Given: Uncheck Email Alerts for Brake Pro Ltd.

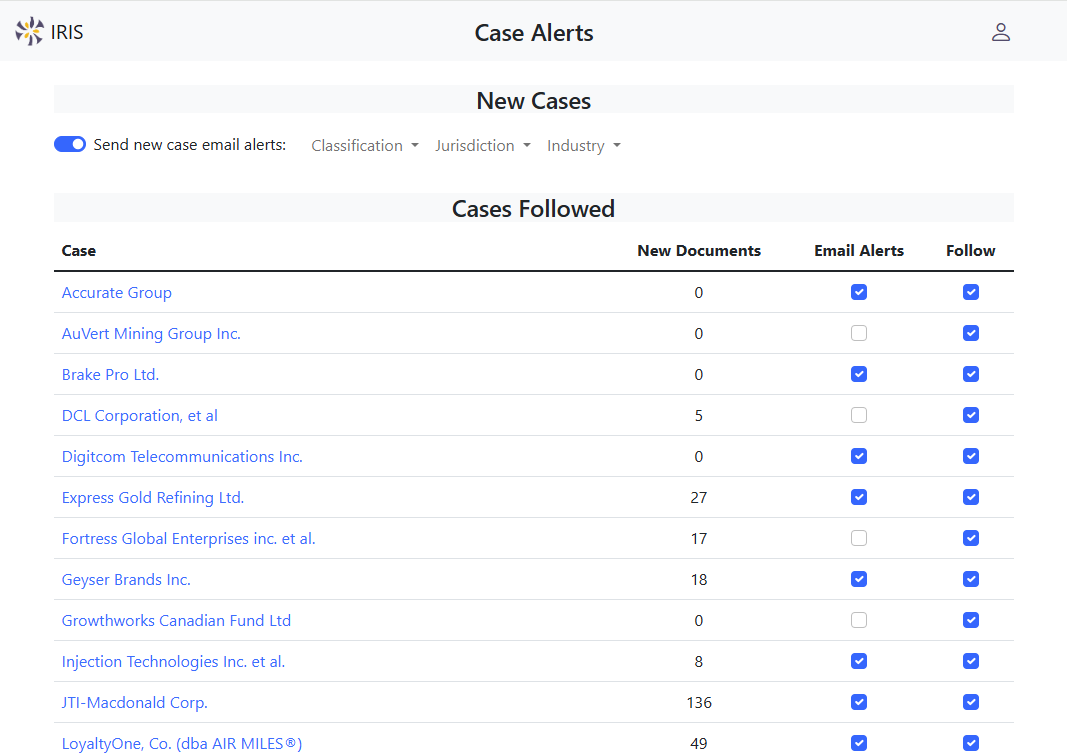Looking at the screenshot, I should 859,374.
